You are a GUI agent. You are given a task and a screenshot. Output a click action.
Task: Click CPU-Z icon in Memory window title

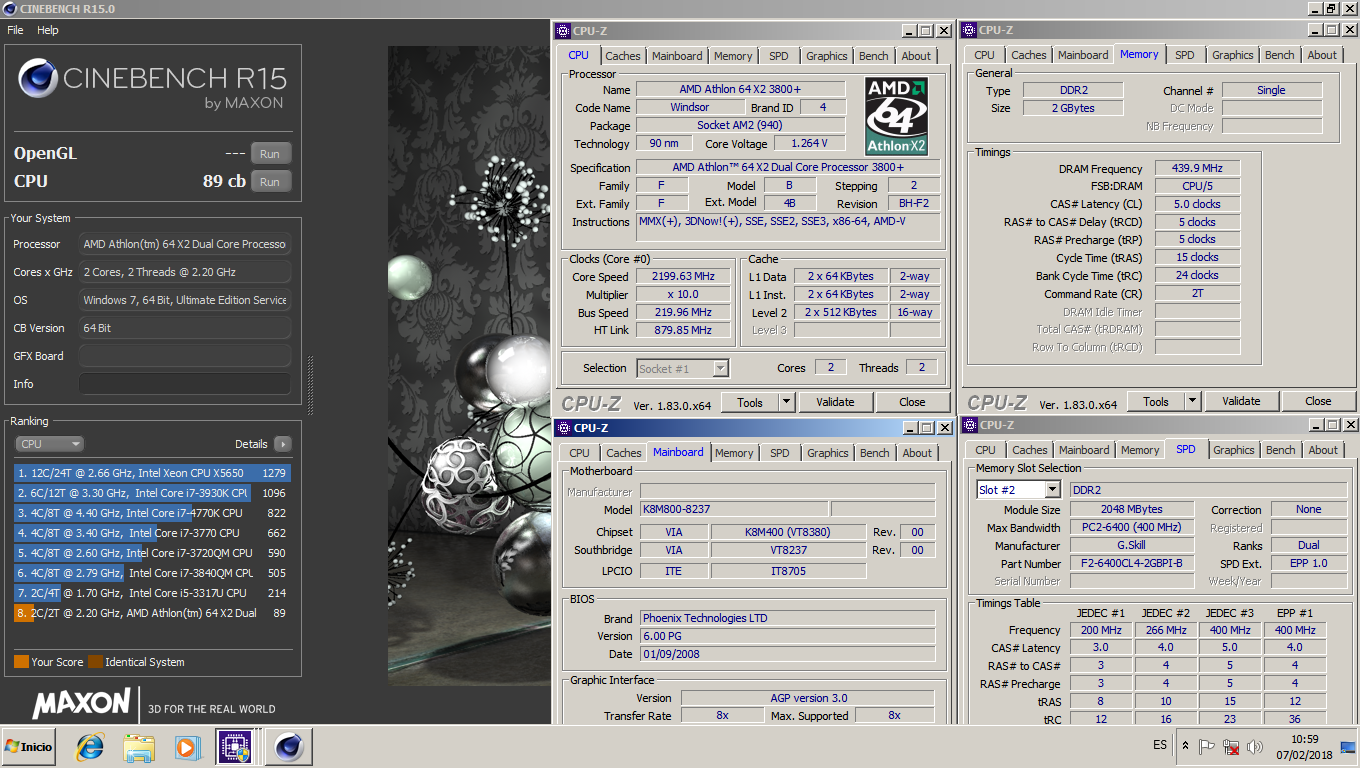969,30
